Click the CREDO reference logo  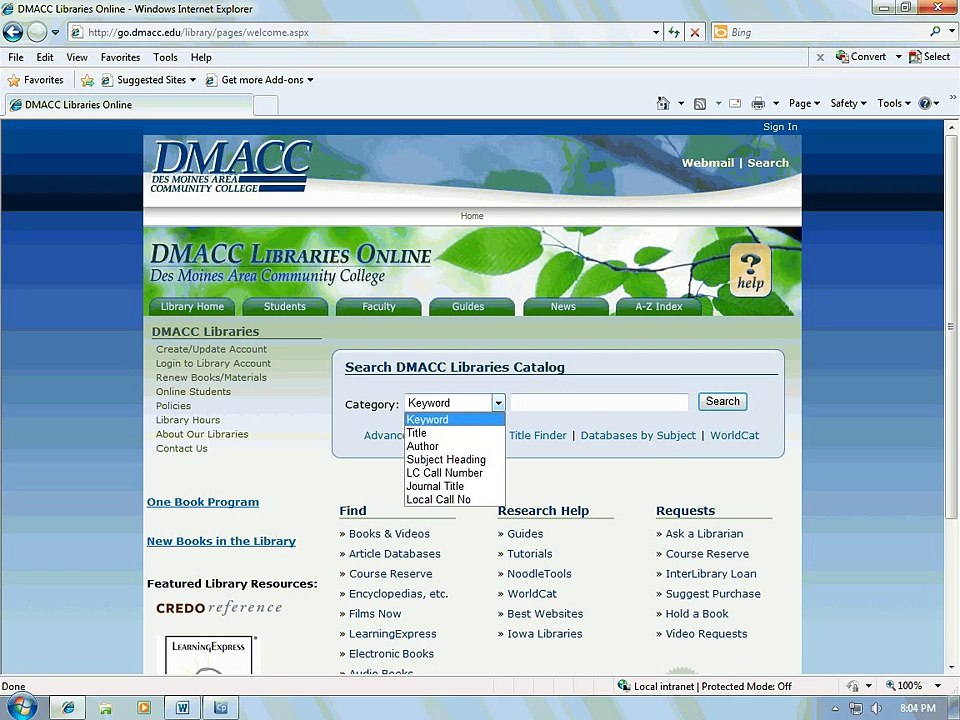coord(219,608)
